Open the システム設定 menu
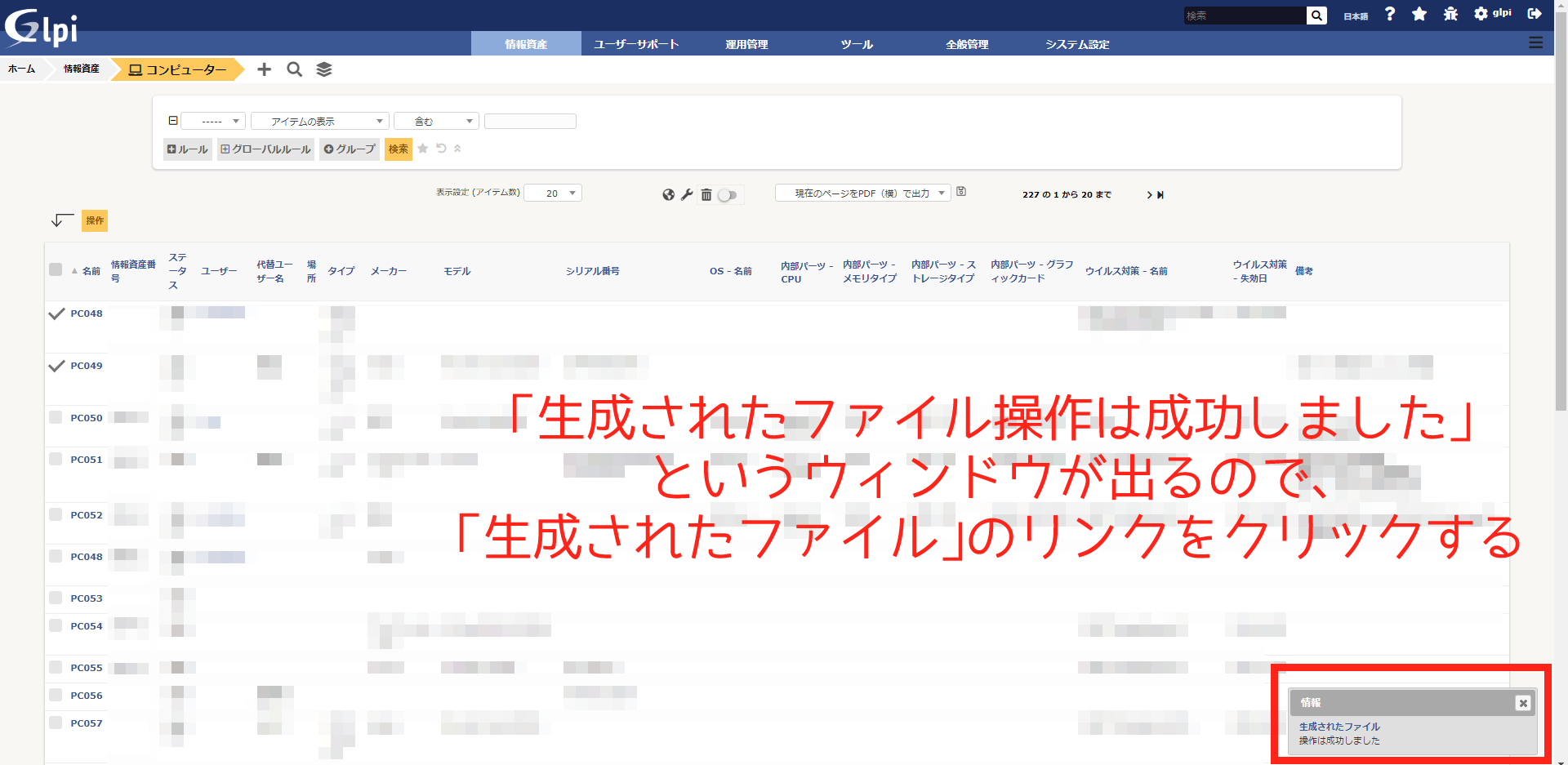Image resolution: width=1568 pixels, height=765 pixels. [x=1077, y=44]
